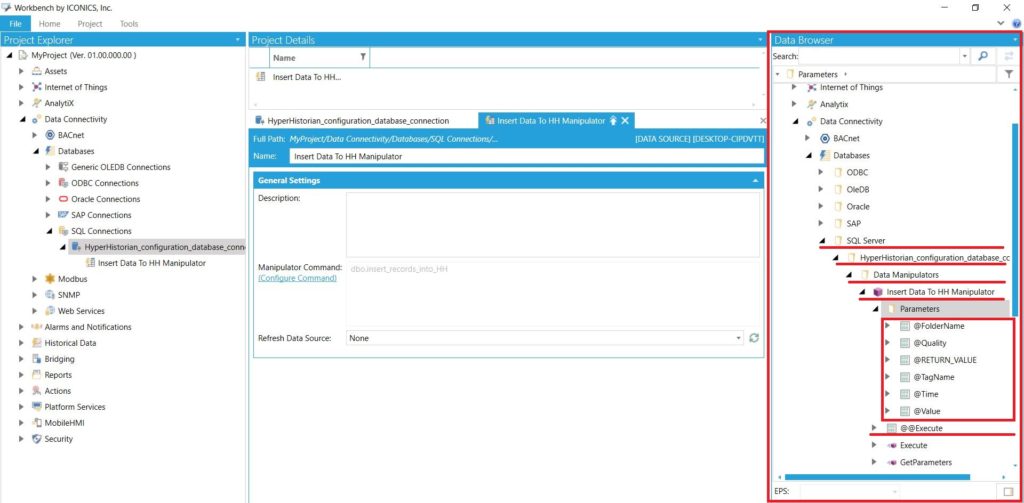Collapse the SQL Connections node

[49, 231]
